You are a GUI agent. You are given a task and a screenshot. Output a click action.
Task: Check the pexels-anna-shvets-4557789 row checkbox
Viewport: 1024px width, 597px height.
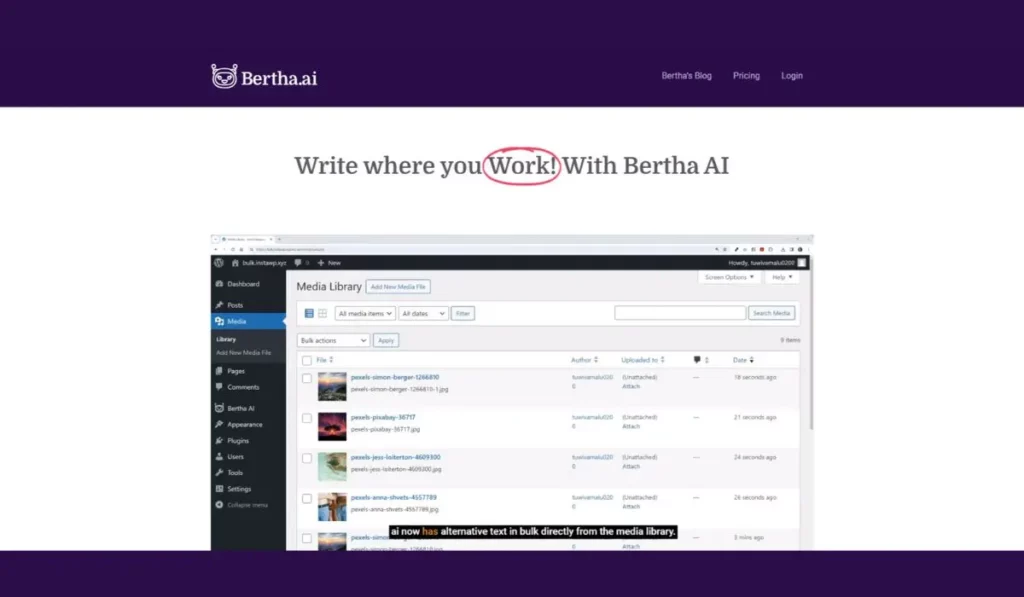[x=307, y=498]
